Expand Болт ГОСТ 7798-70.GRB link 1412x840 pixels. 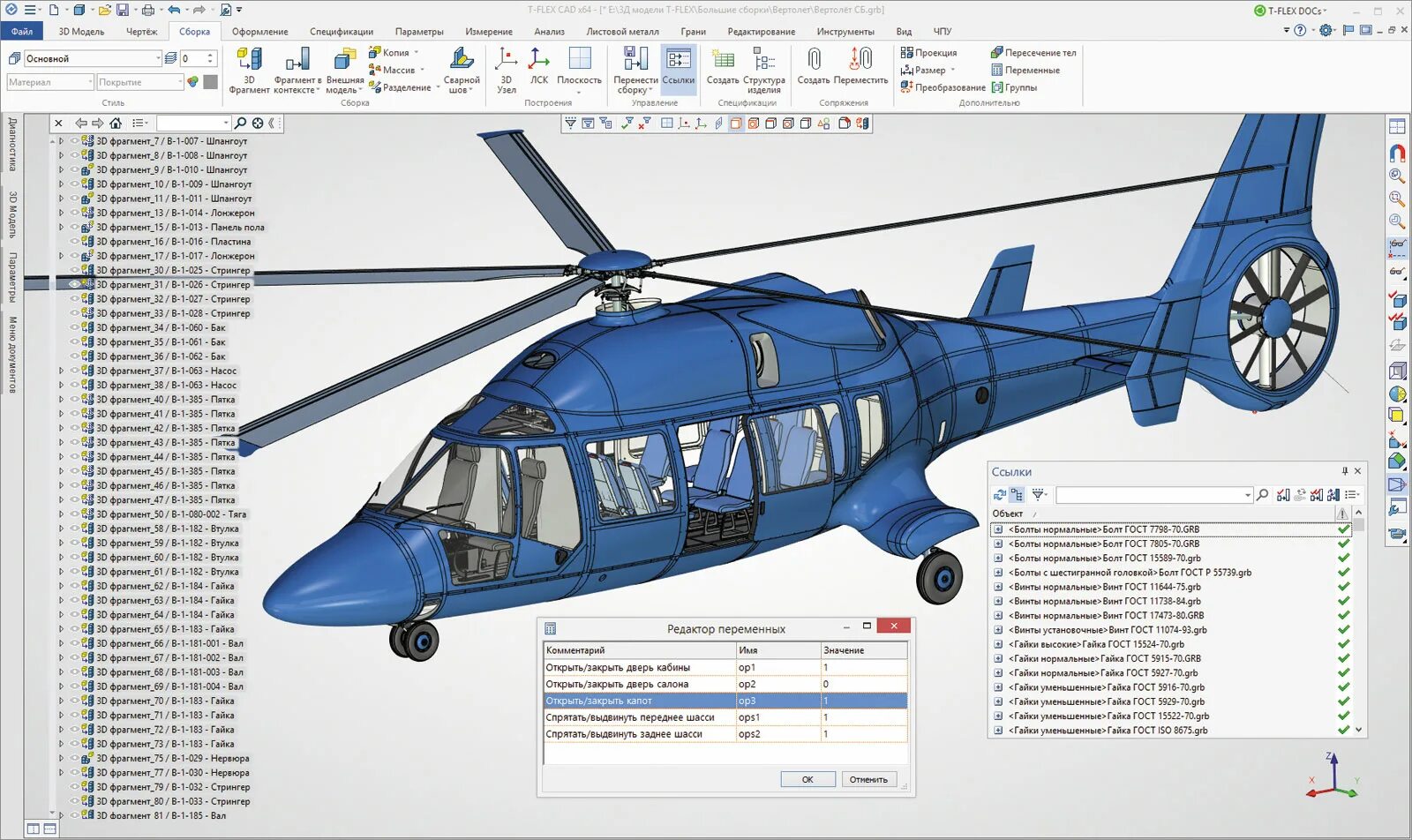998,529
